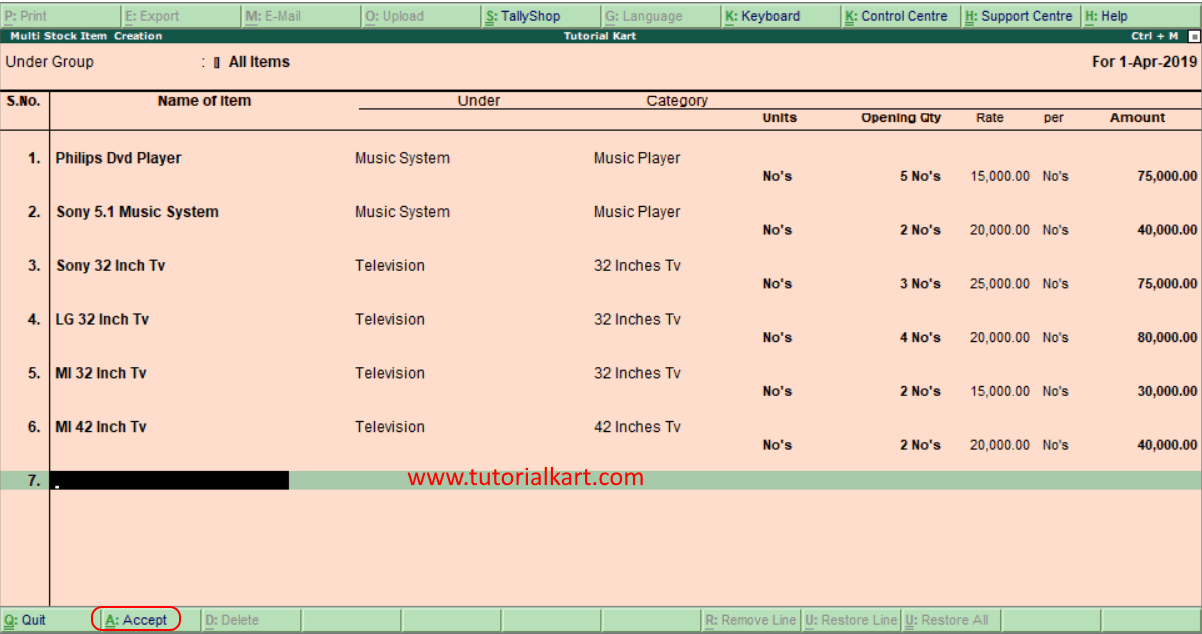Click Remove Line in the bottom bar

tap(750, 618)
